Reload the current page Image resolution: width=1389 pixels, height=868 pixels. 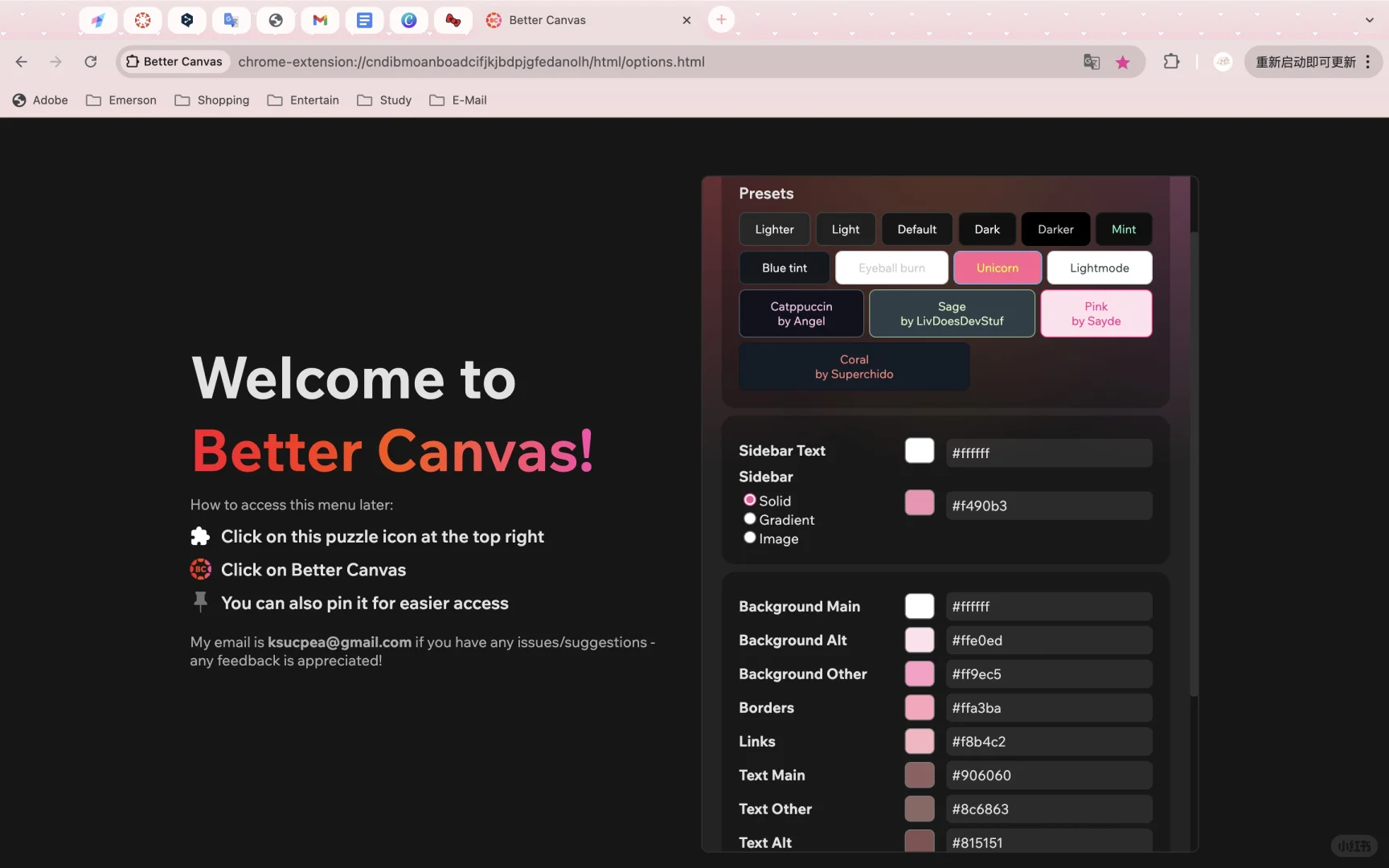[91, 62]
